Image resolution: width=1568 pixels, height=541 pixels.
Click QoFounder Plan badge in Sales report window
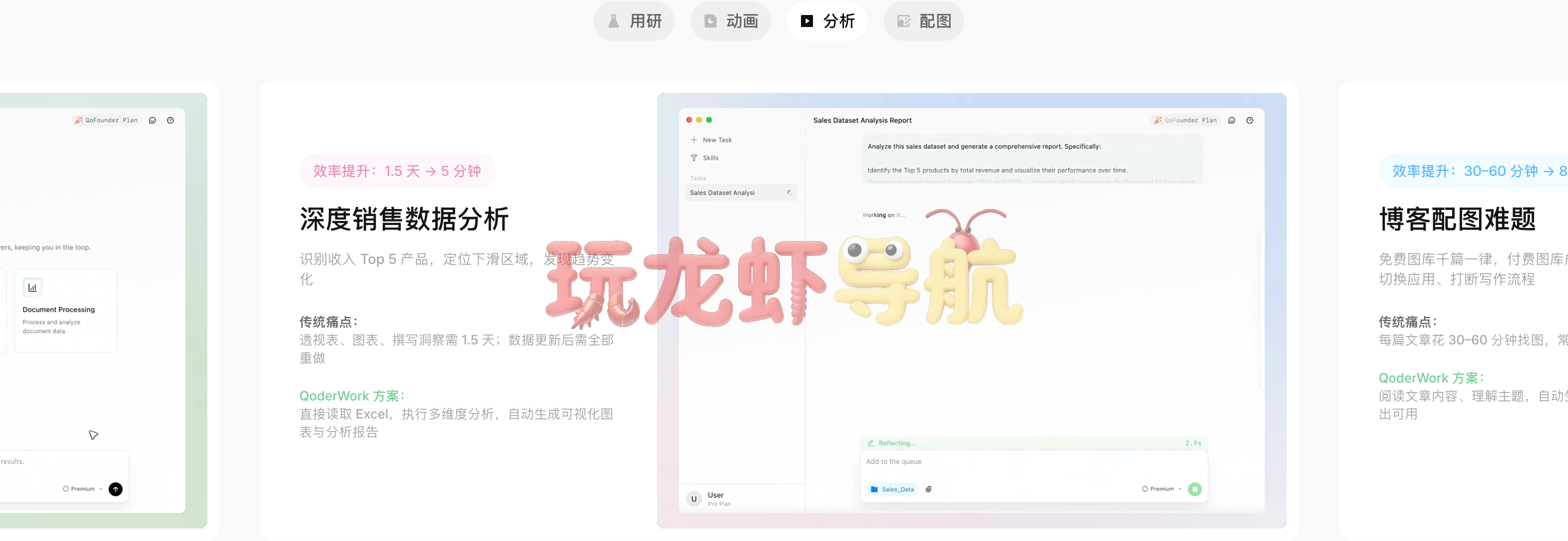pyautogui.click(x=1185, y=120)
